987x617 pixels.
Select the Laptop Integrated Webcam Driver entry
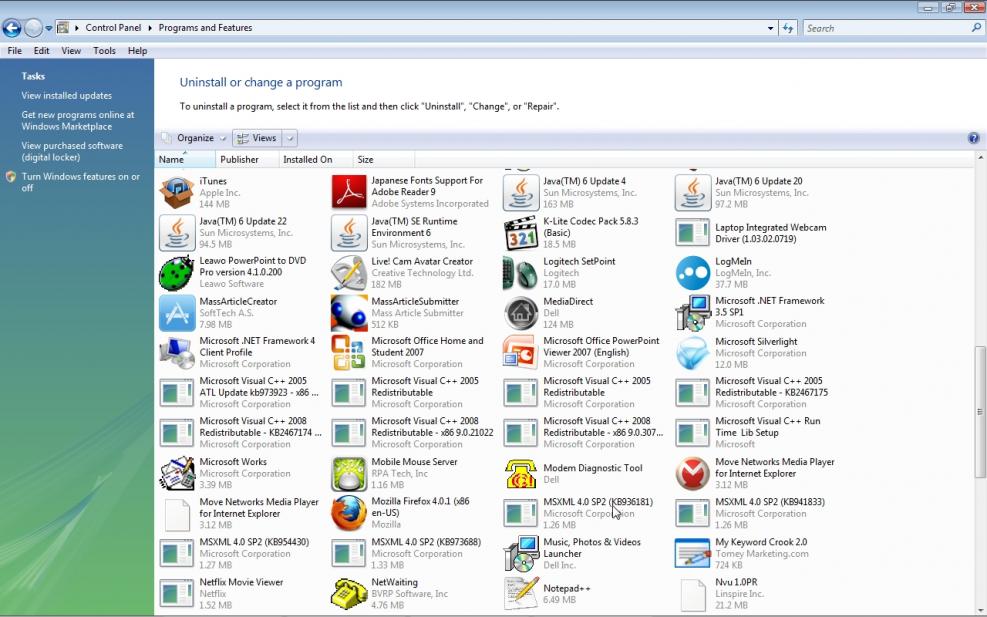[x=754, y=233]
